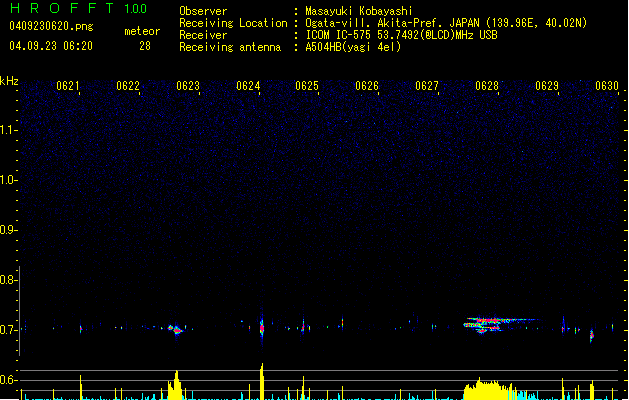Image resolution: width=629 pixels, height=400 pixels.
Task: Click the 0.6 kHz frequency tick label
Action: pyautogui.click(x=8, y=380)
